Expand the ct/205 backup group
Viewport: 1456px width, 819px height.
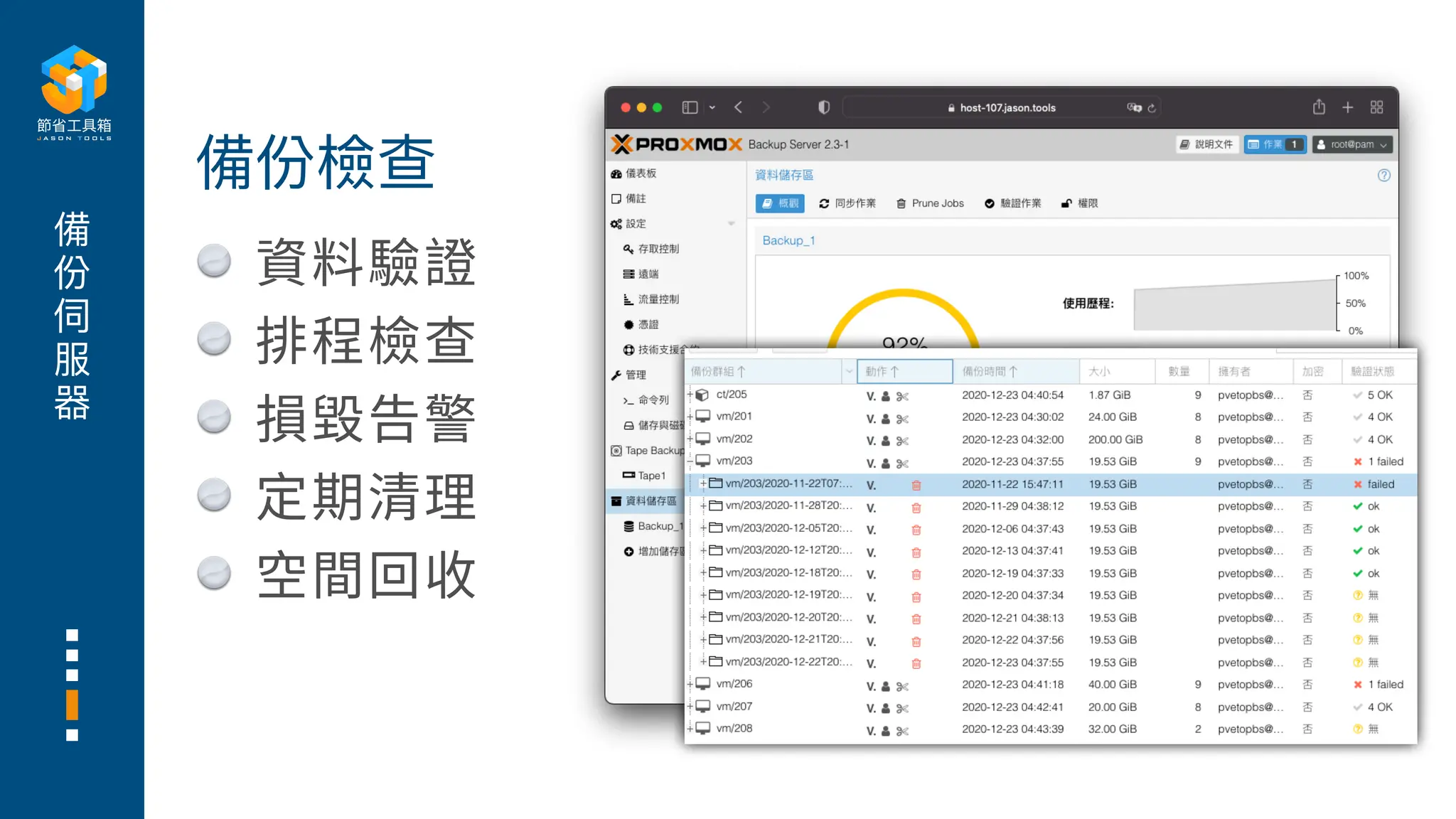(x=690, y=395)
